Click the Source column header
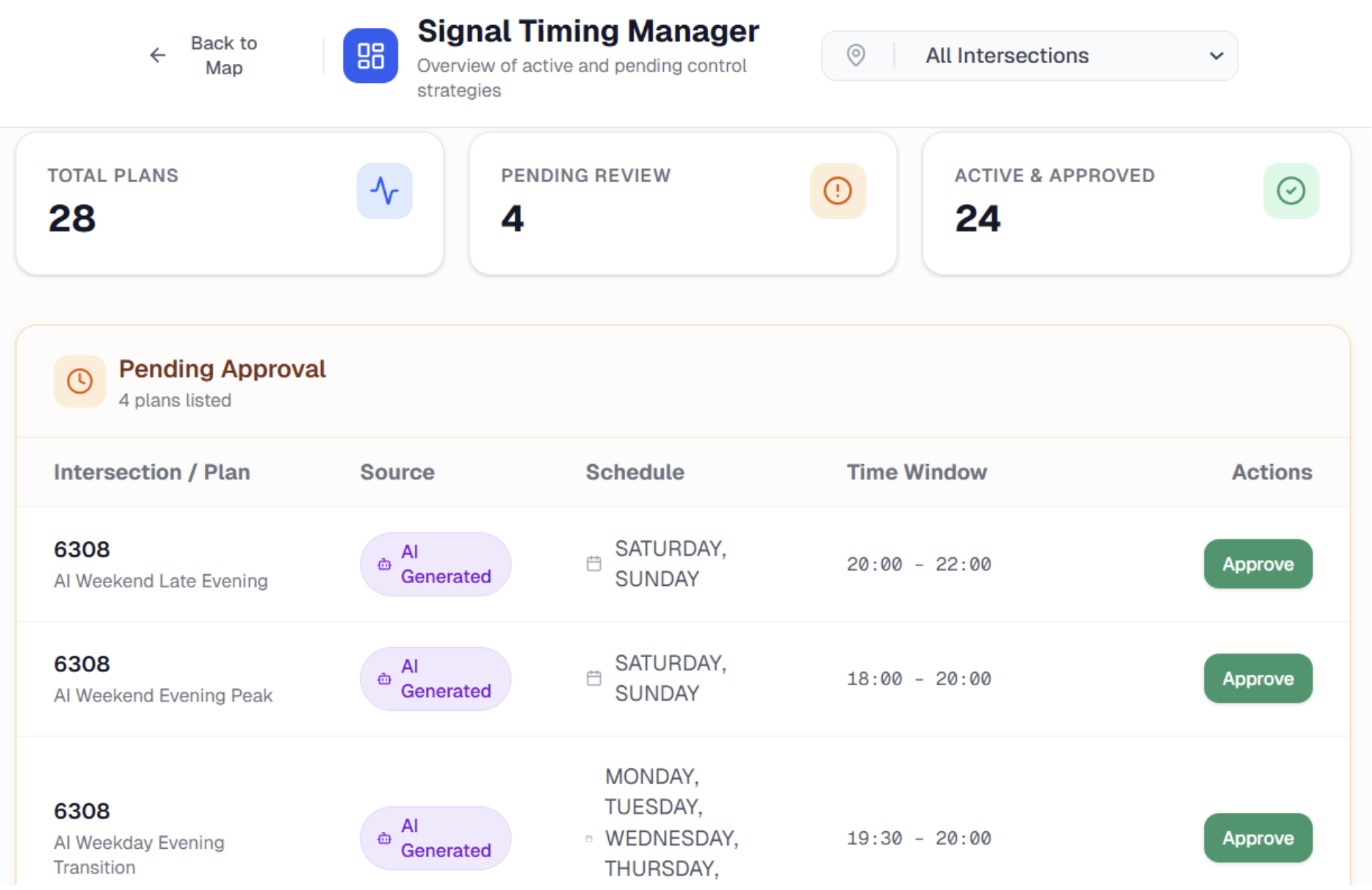 point(397,472)
